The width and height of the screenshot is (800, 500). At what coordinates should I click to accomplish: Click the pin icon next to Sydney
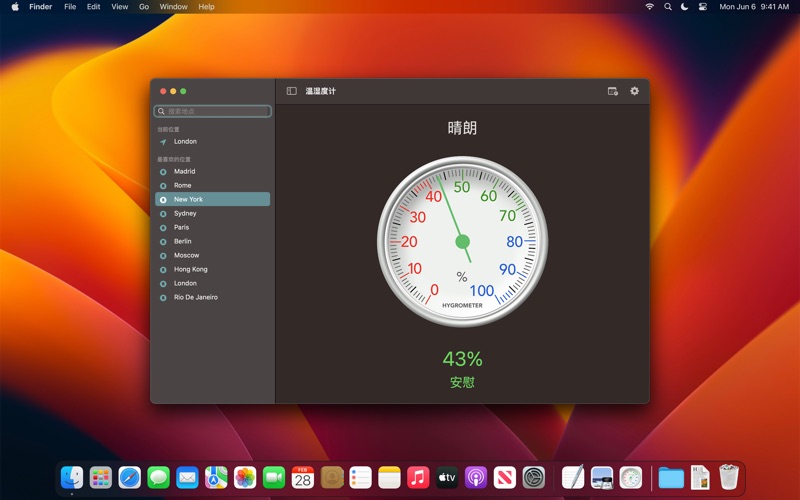(x=163, y=214)
